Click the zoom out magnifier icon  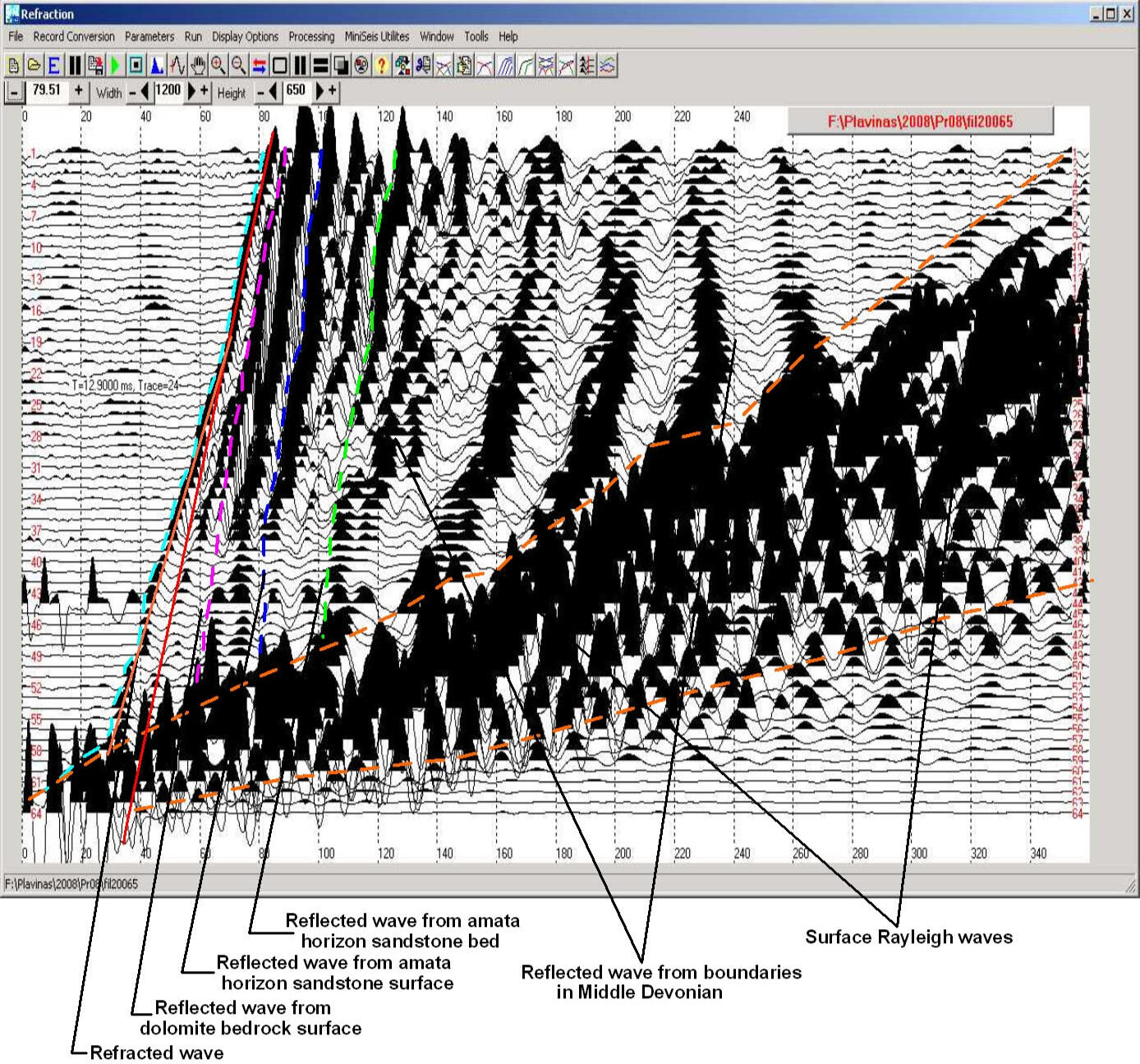[x=239, y=66]
